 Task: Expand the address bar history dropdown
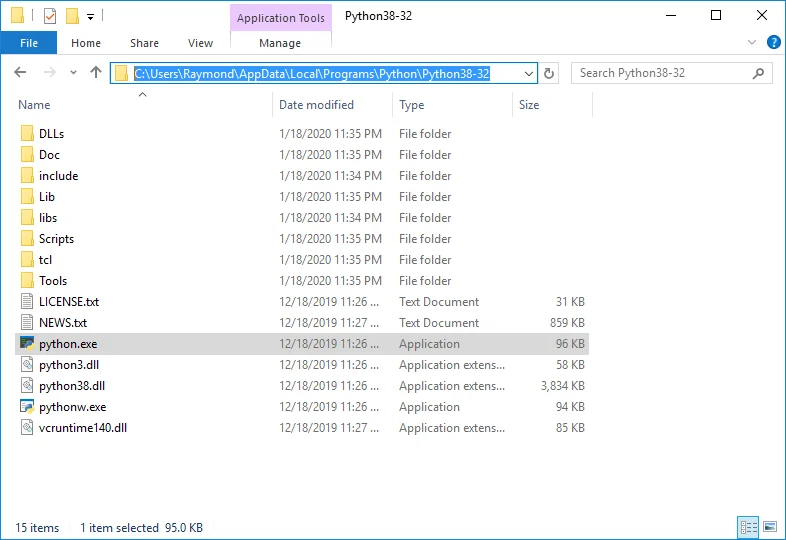(x=529, y=73)
